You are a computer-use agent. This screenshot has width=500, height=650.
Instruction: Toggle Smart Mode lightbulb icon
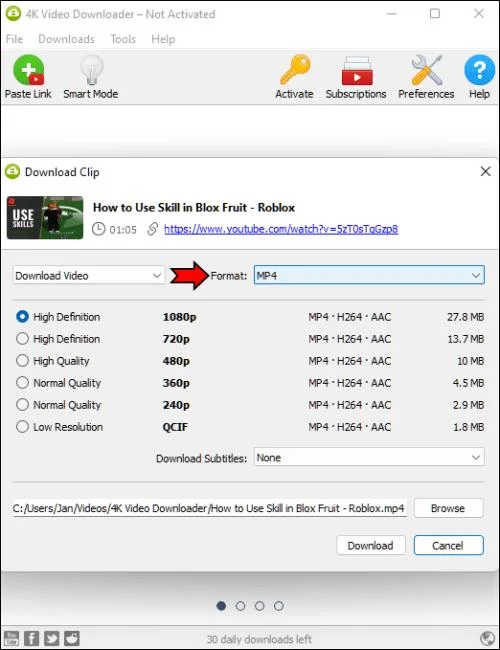point(91,70)
